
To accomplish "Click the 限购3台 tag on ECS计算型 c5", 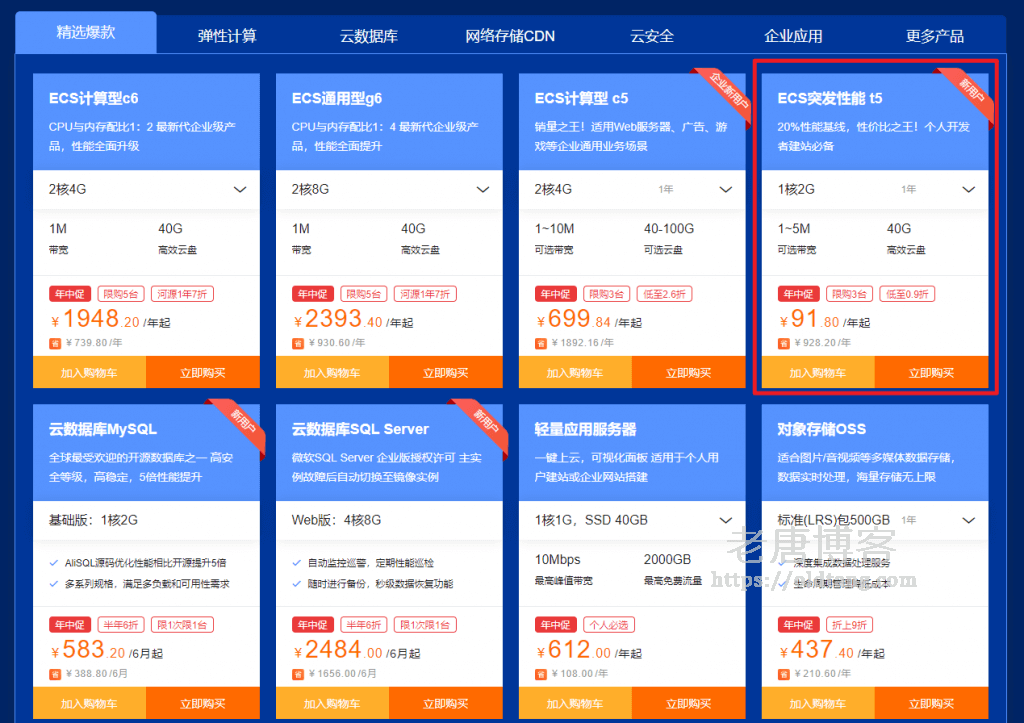I will pos(608,293).
